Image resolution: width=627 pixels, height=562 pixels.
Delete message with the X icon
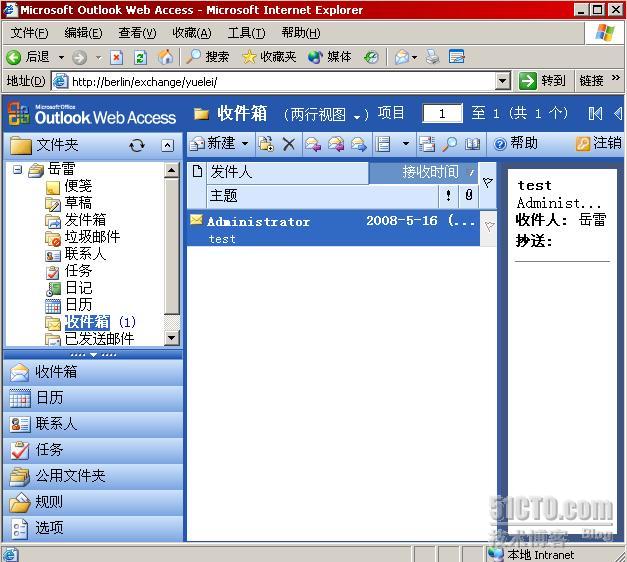289,144
